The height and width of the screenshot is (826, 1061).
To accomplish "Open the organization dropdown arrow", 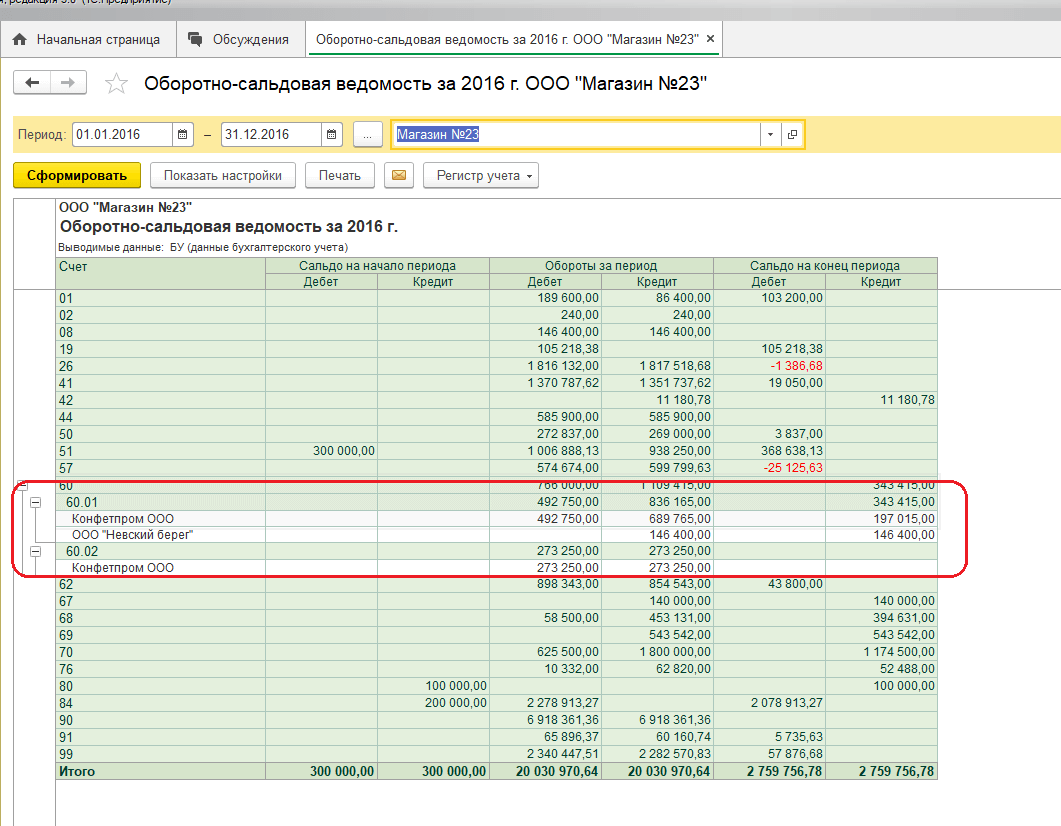I will tap(770, 135).
